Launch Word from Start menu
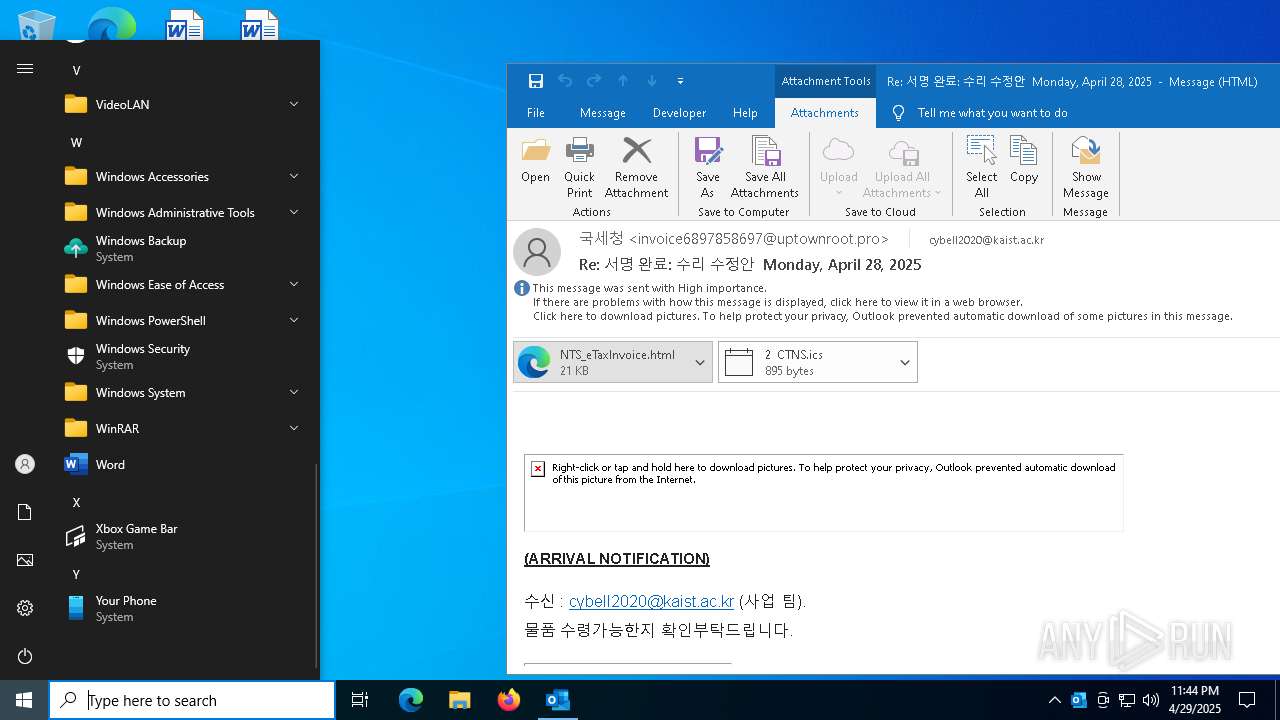The width and height of the screenshot is (1280, 720). (185, 464)
